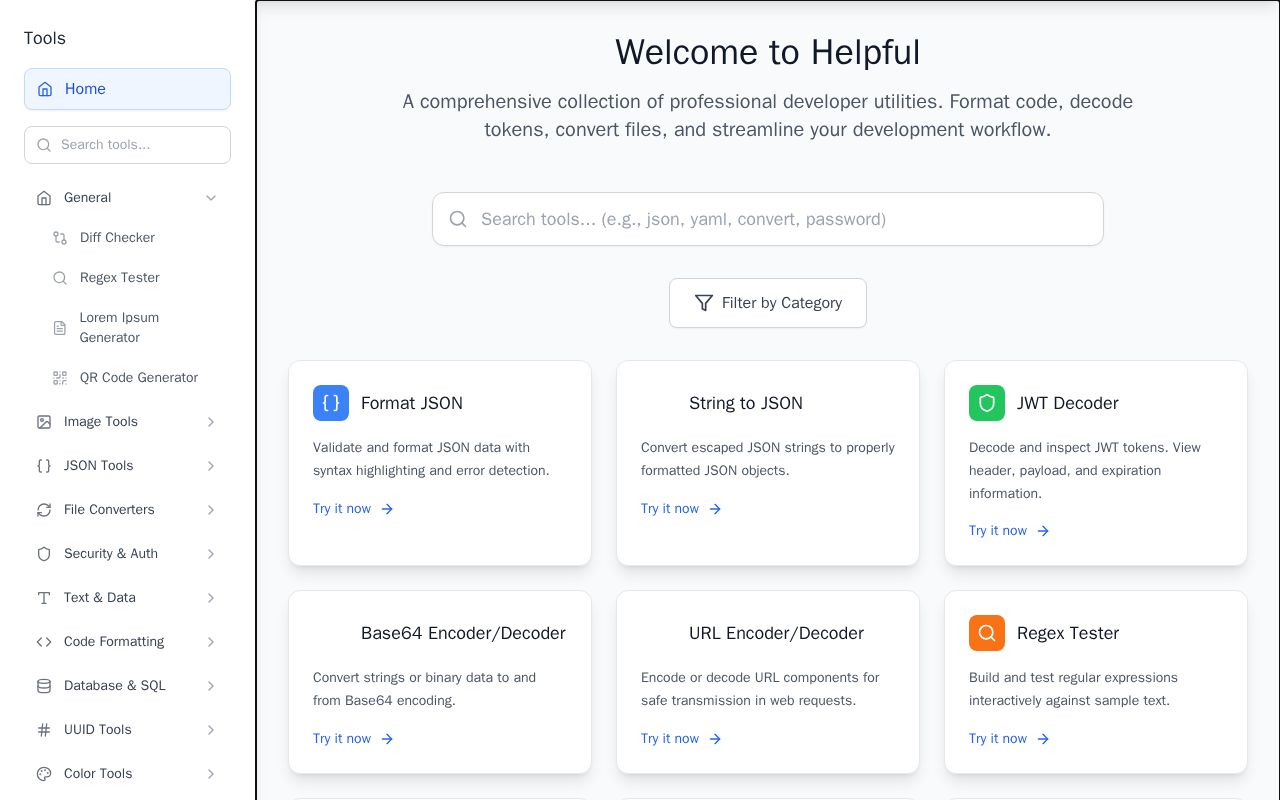Viewport: 1280px width, 800px height.
Task: Click Try it now on JWT Decoder
Action: pyautogui.click(x=1010, y=531)
